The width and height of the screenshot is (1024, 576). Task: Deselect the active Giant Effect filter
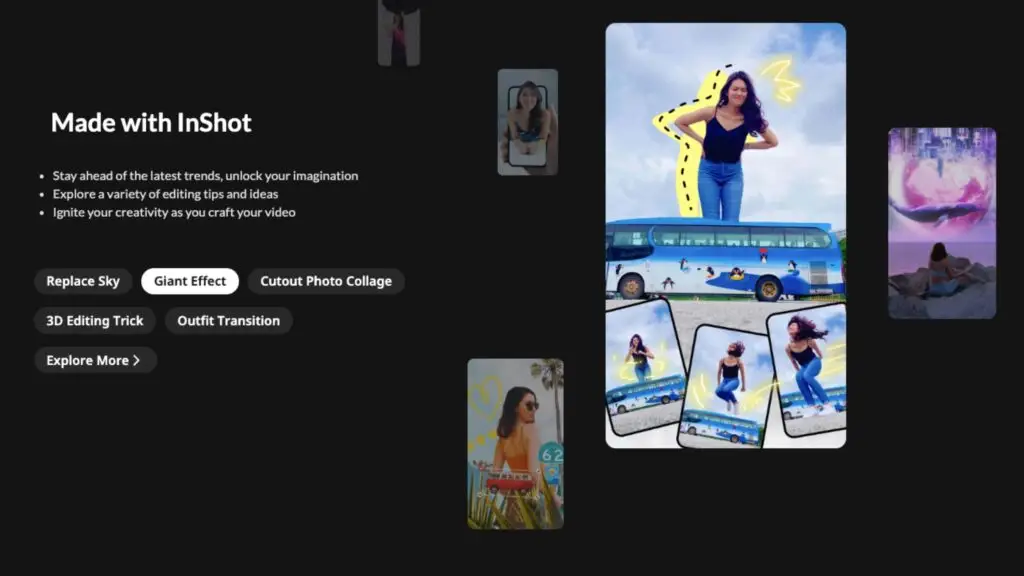coord(190,281)
